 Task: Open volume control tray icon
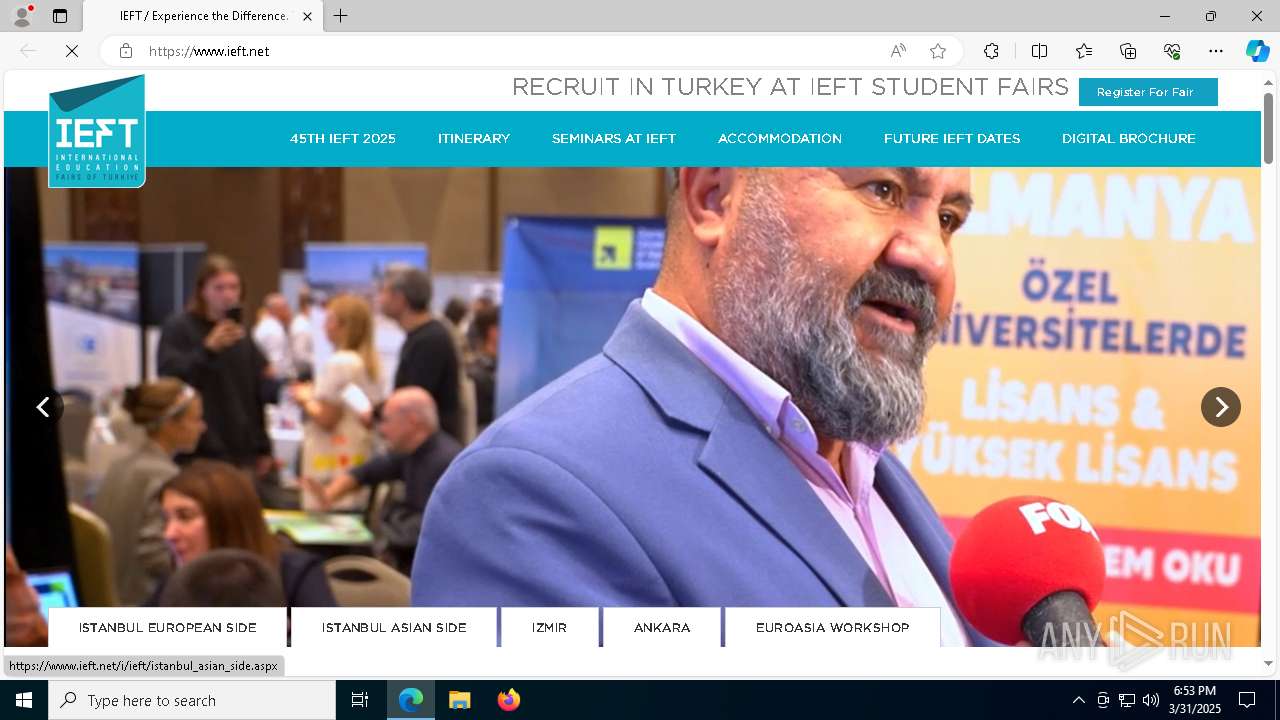pyautogui.click(x=1151, y=700)
